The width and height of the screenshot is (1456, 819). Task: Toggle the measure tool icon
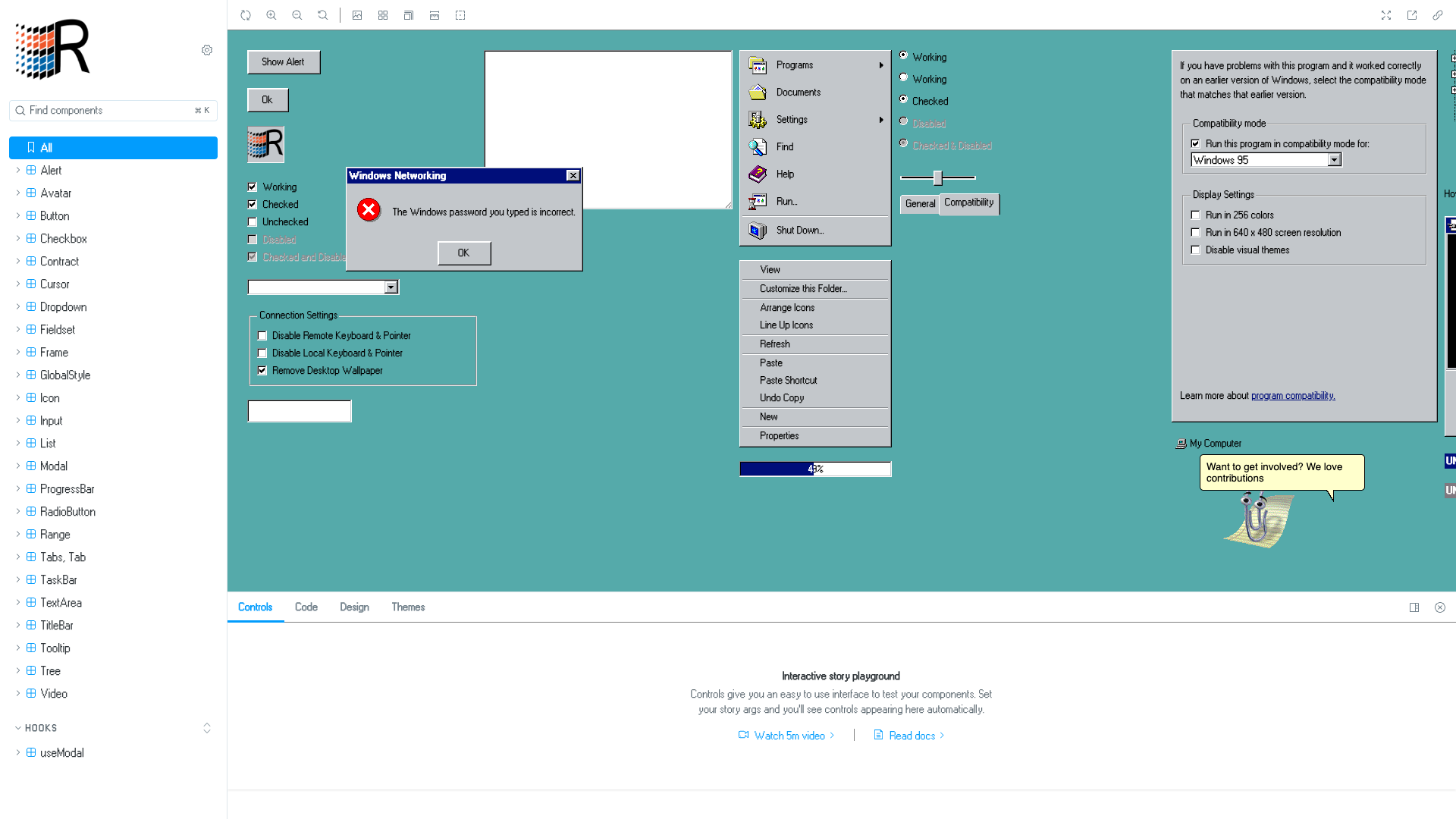[435, 15]
